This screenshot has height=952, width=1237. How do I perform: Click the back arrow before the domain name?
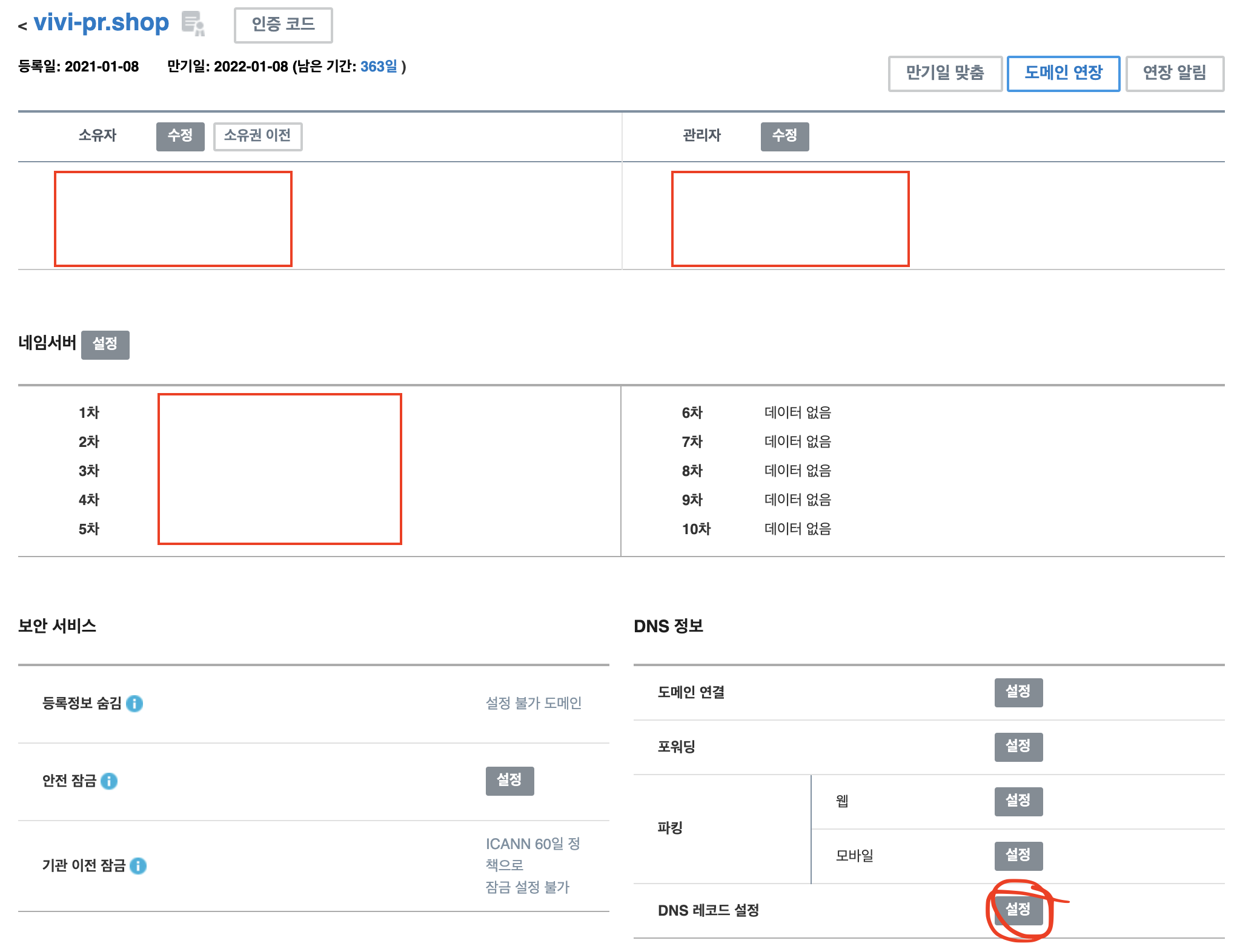(22, 26)
